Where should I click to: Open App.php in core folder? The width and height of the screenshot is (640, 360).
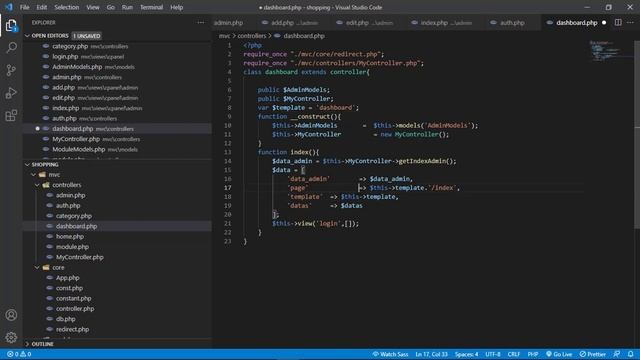coord(118,278)
